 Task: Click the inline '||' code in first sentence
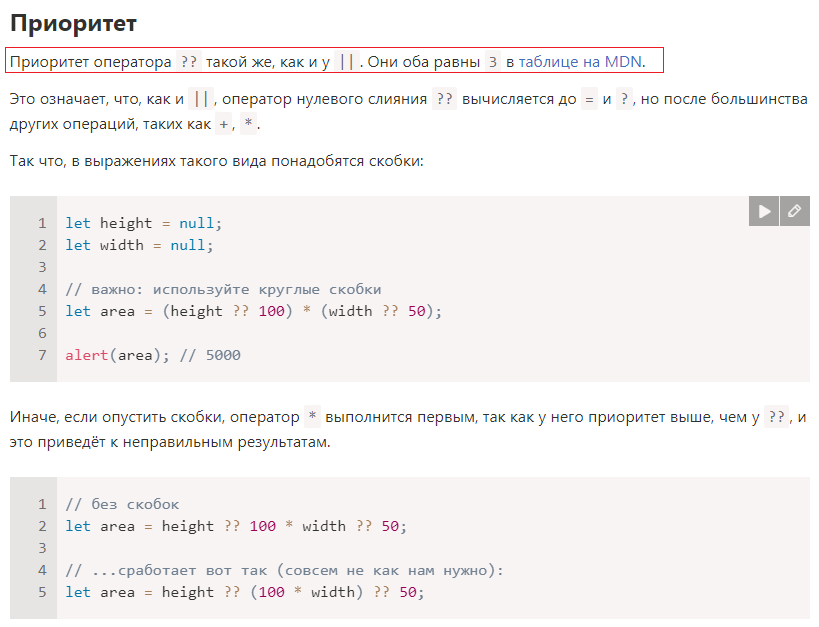[x=346, y=62]
